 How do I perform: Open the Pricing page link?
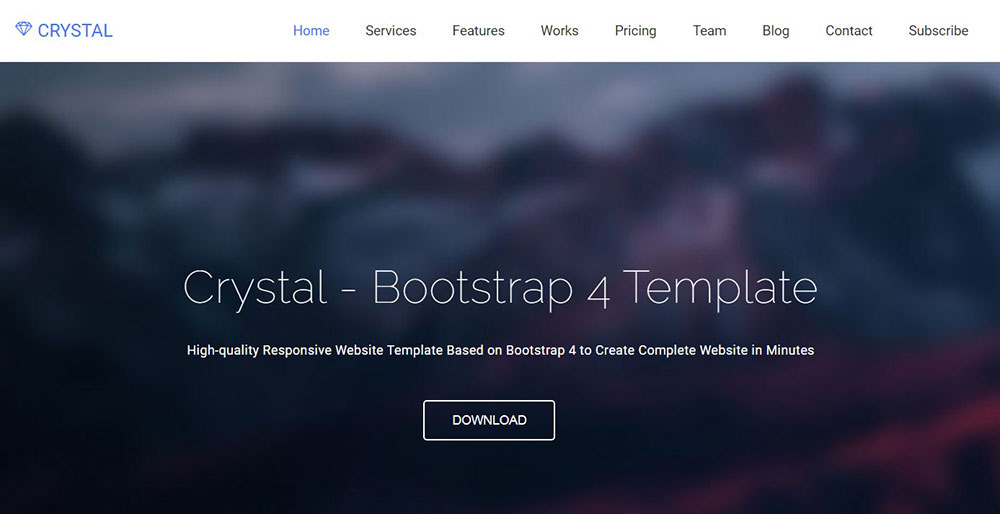635,31
